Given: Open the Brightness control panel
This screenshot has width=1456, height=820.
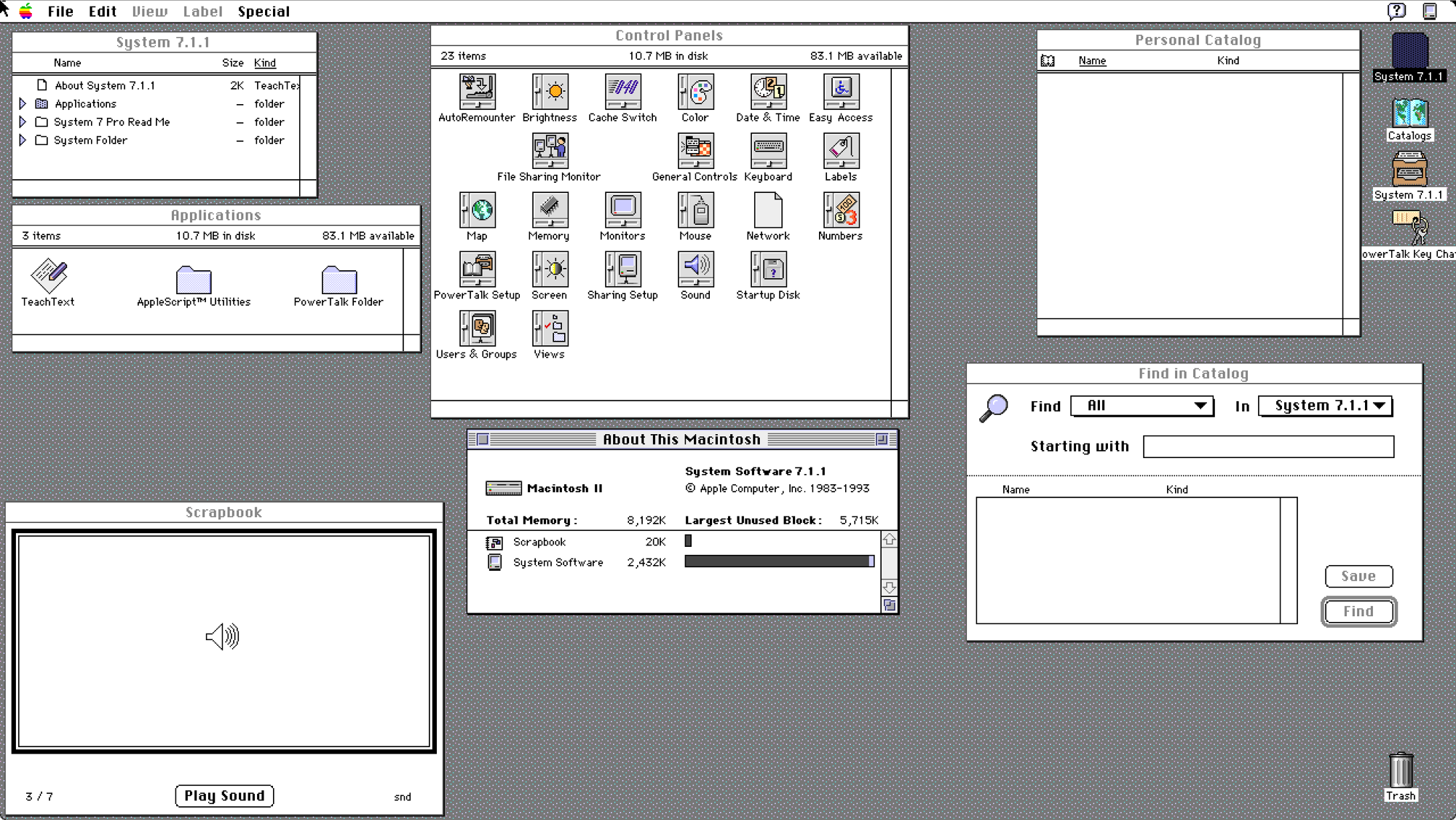Looking at the screenshot, I should [x=550, y=92].
